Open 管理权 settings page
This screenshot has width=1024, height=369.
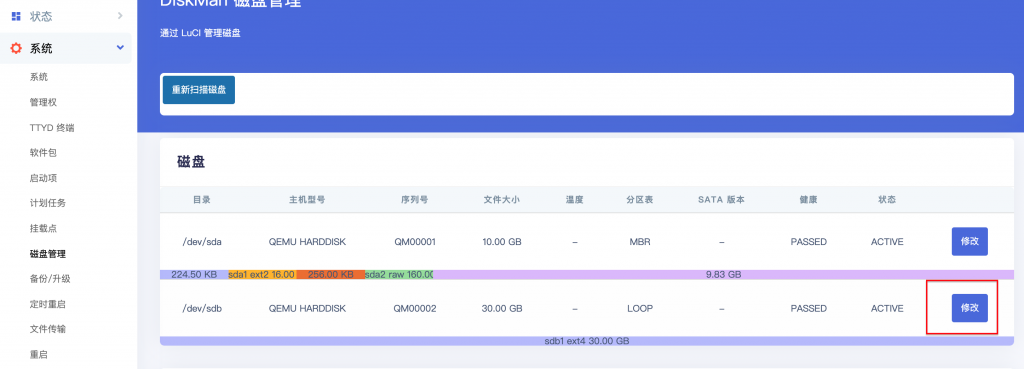44,103
